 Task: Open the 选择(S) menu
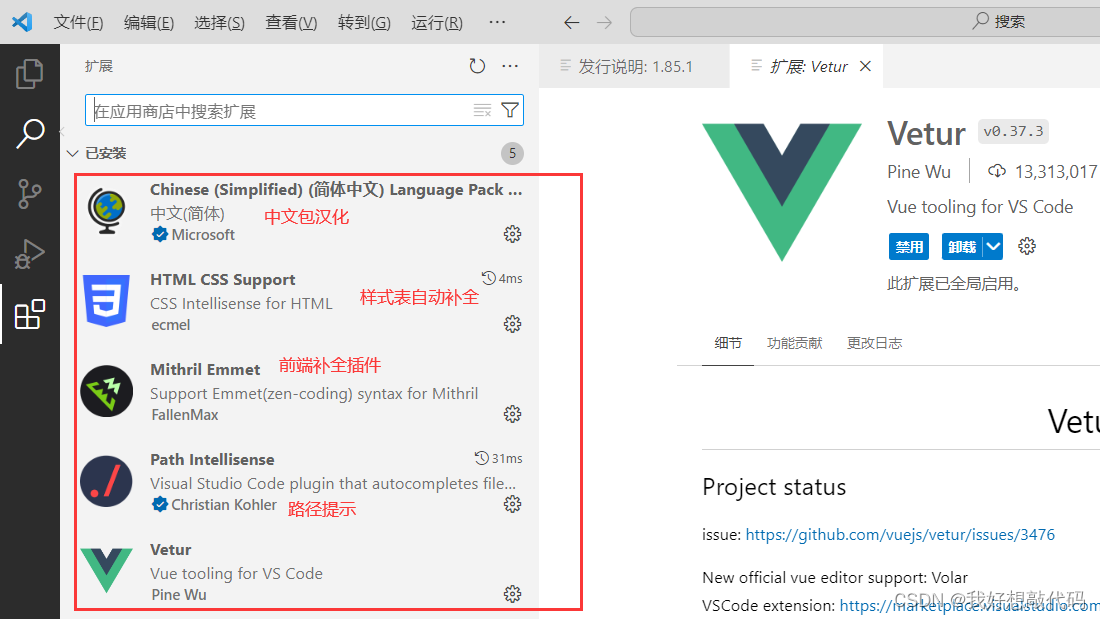pos(220,22)
